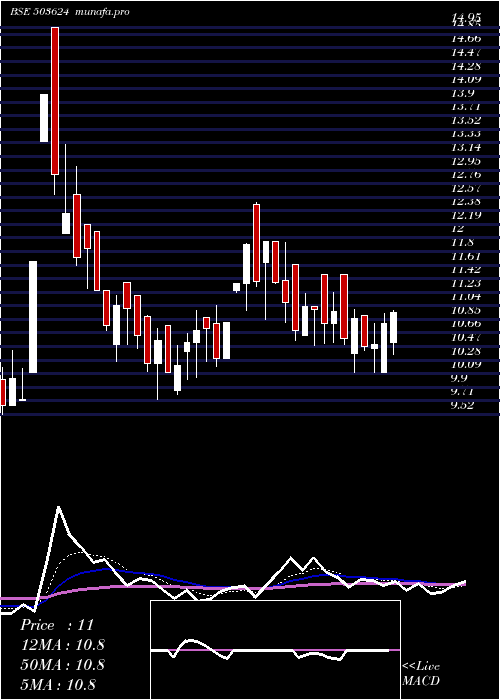Pick the 12.95 axis value
The height and width of the screenshot is (700, 500).
click(466, 161)
